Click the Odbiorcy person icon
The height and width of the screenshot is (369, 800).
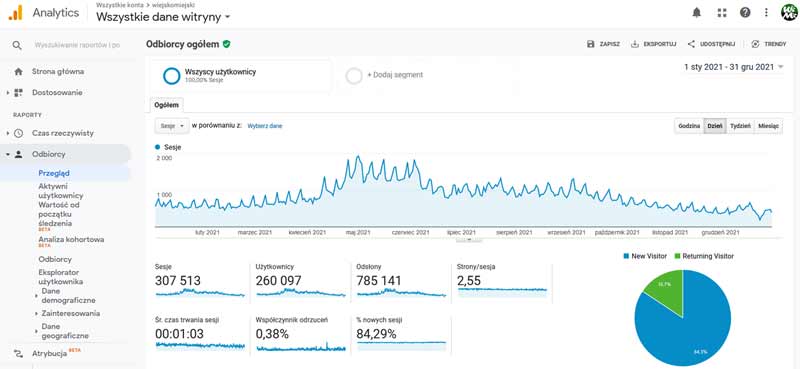click(x=18, y=154)
